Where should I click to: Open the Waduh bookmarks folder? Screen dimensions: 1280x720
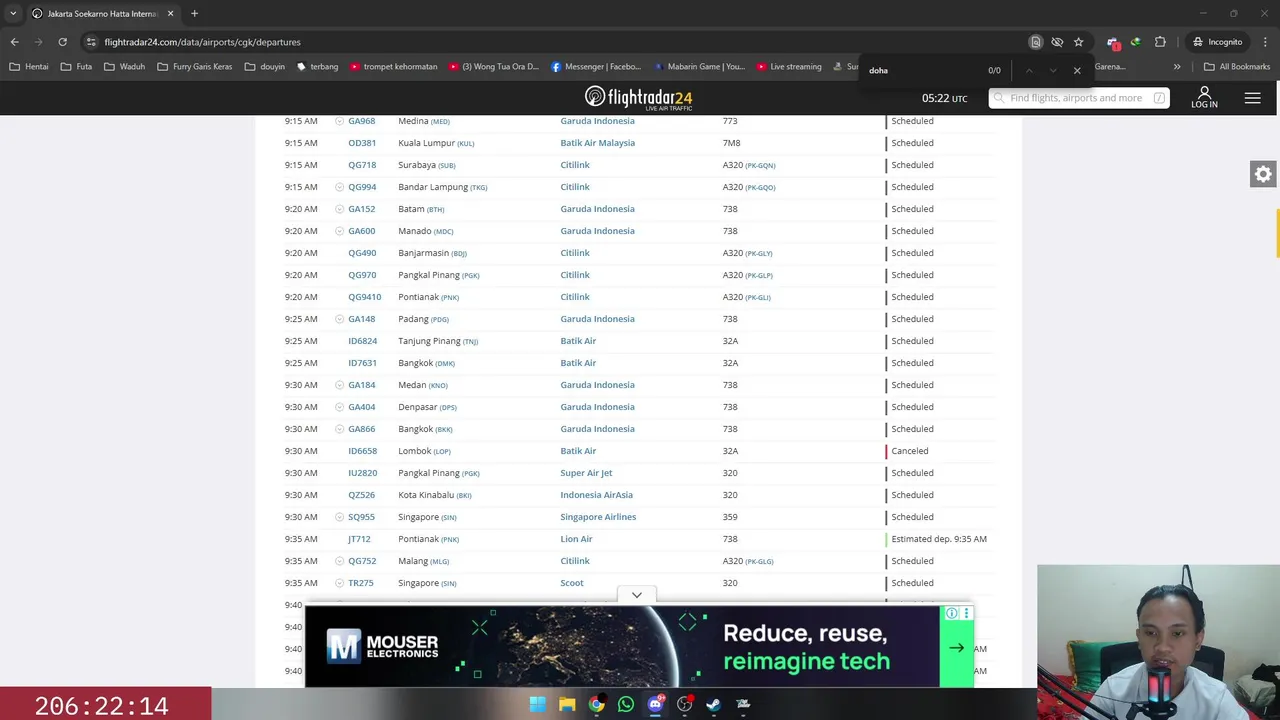[x=124, y=67]
